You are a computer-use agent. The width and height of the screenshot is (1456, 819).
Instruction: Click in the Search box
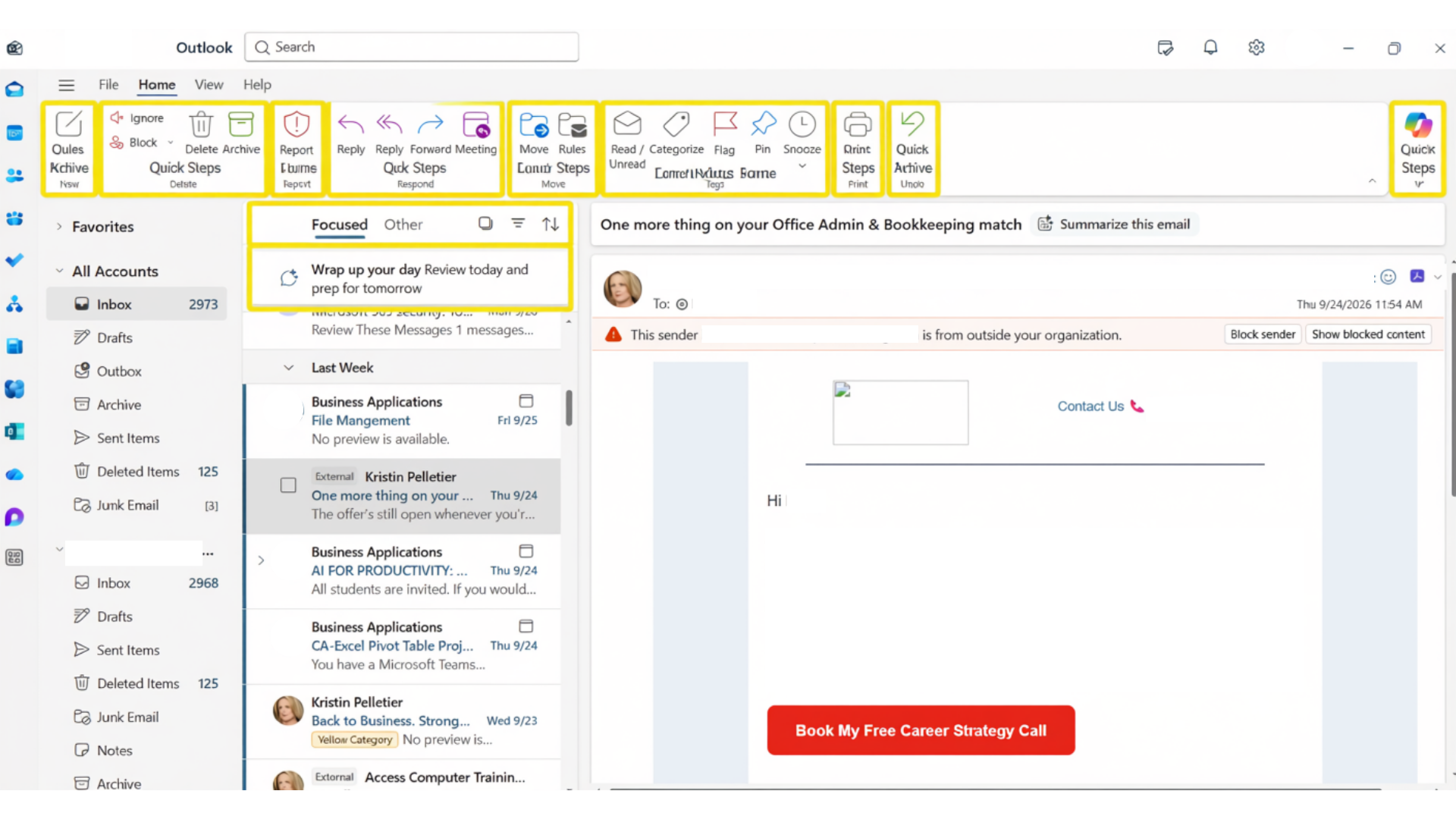[412, 47]
